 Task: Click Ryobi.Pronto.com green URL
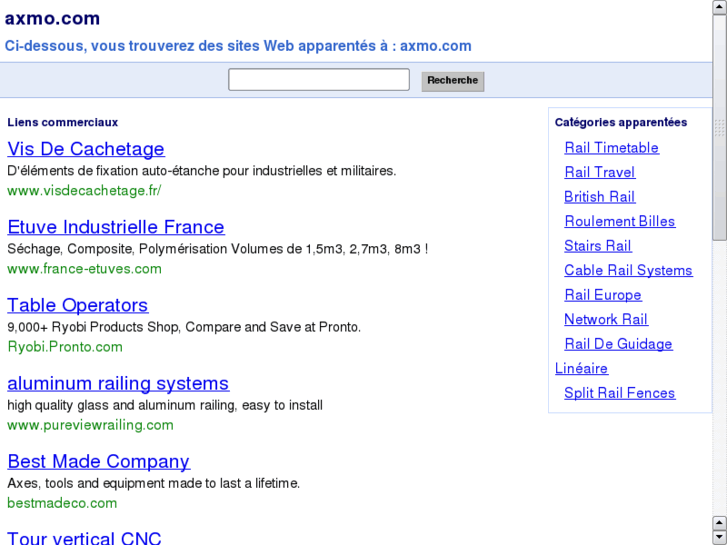[65, 347]
